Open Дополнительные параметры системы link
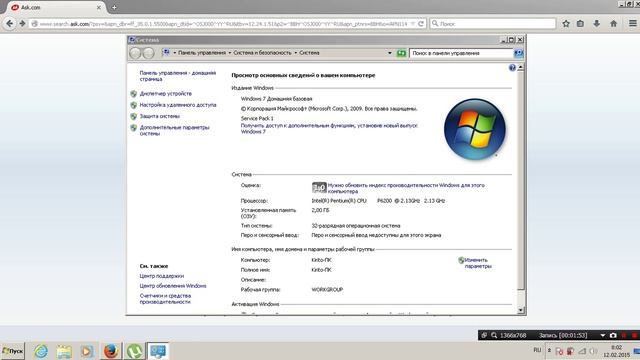640x360 pixels. coord(174,130)
